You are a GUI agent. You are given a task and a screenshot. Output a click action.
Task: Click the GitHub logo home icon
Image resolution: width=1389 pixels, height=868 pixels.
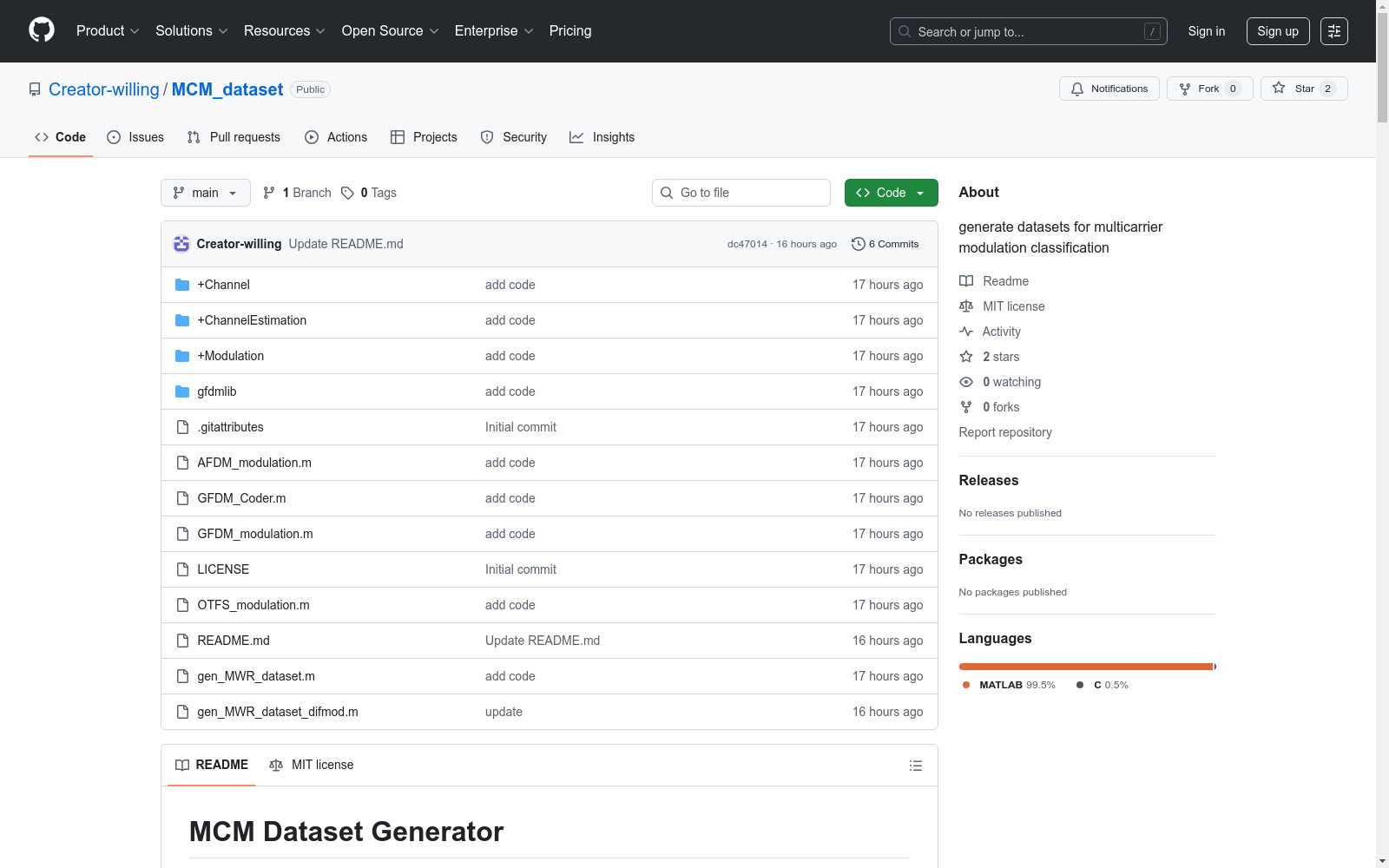42,30
